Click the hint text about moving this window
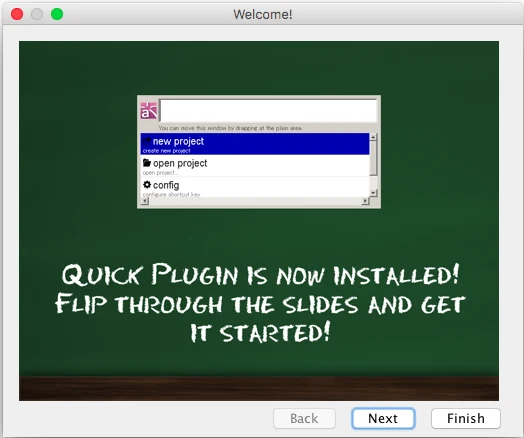Screen dimensions: 524x438 pos(230,128)
